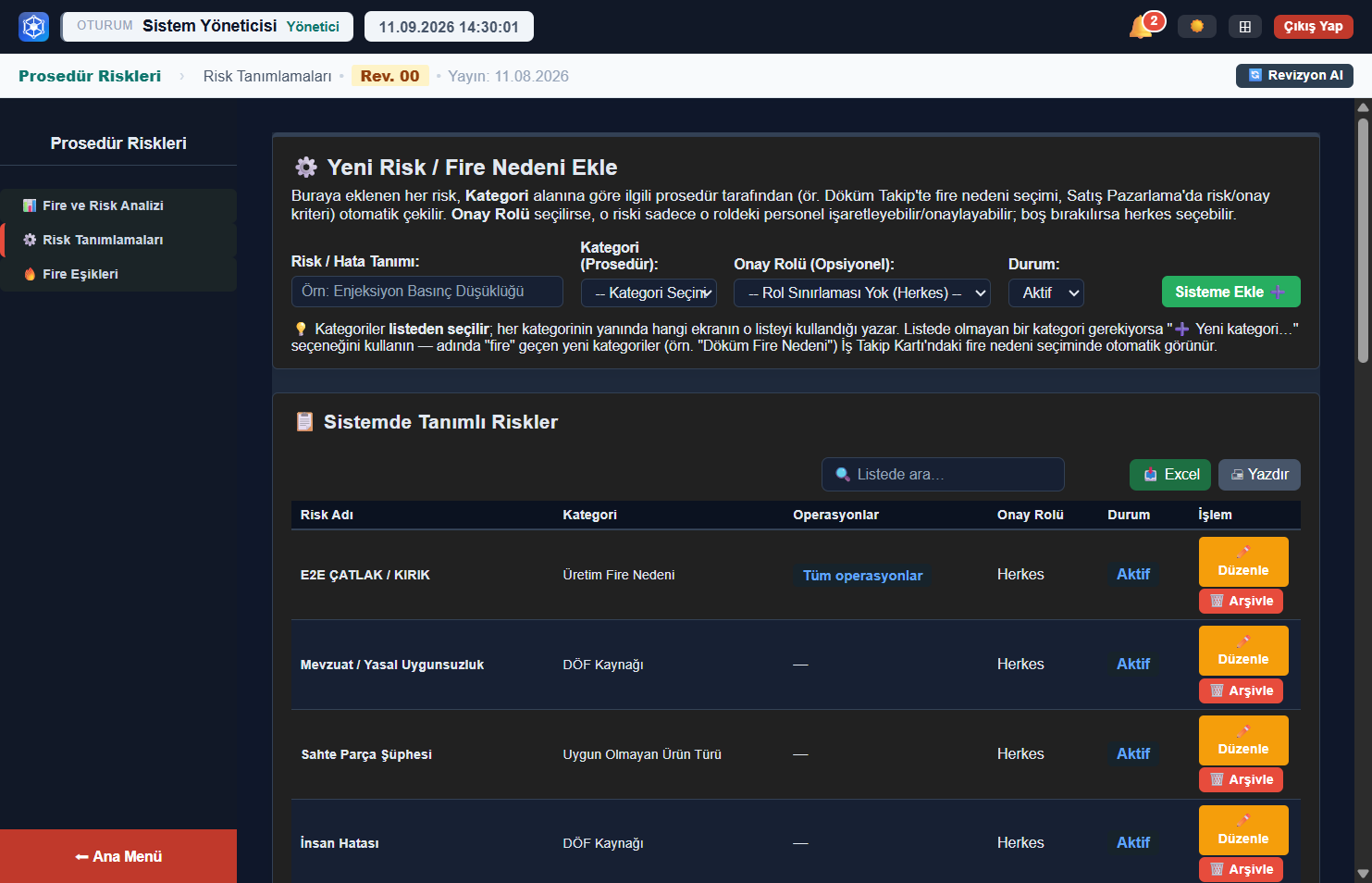Click the scrollbar down arrow

pyautogui.click(x=1363, y=874)
